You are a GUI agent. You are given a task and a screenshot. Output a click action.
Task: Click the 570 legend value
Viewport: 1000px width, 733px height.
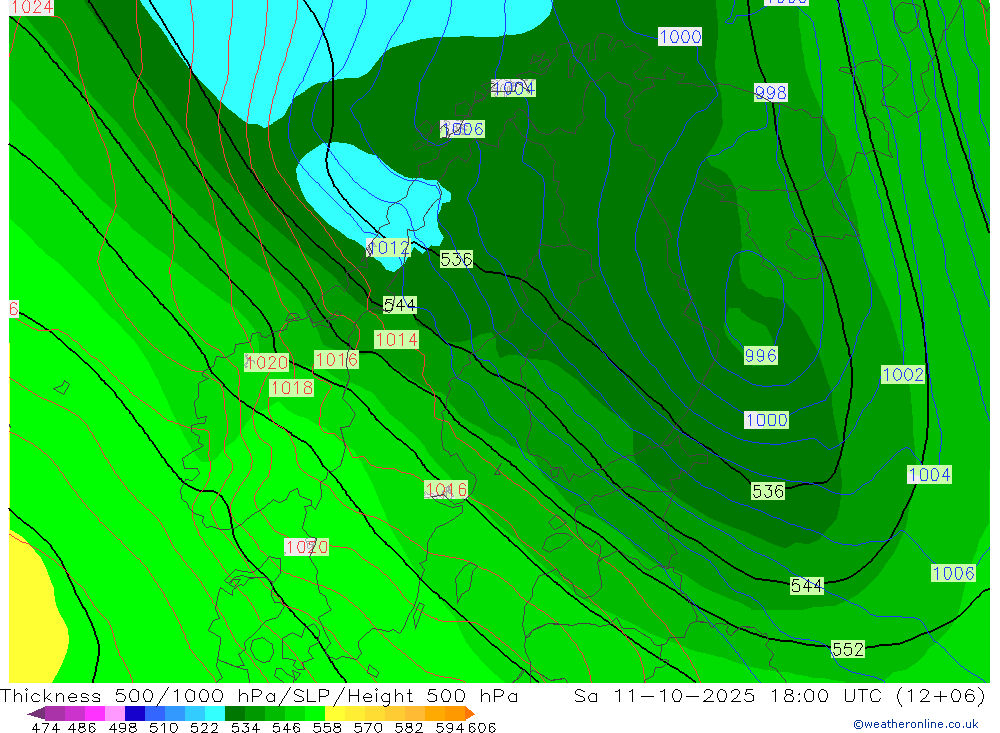click(x=367, y=728)
